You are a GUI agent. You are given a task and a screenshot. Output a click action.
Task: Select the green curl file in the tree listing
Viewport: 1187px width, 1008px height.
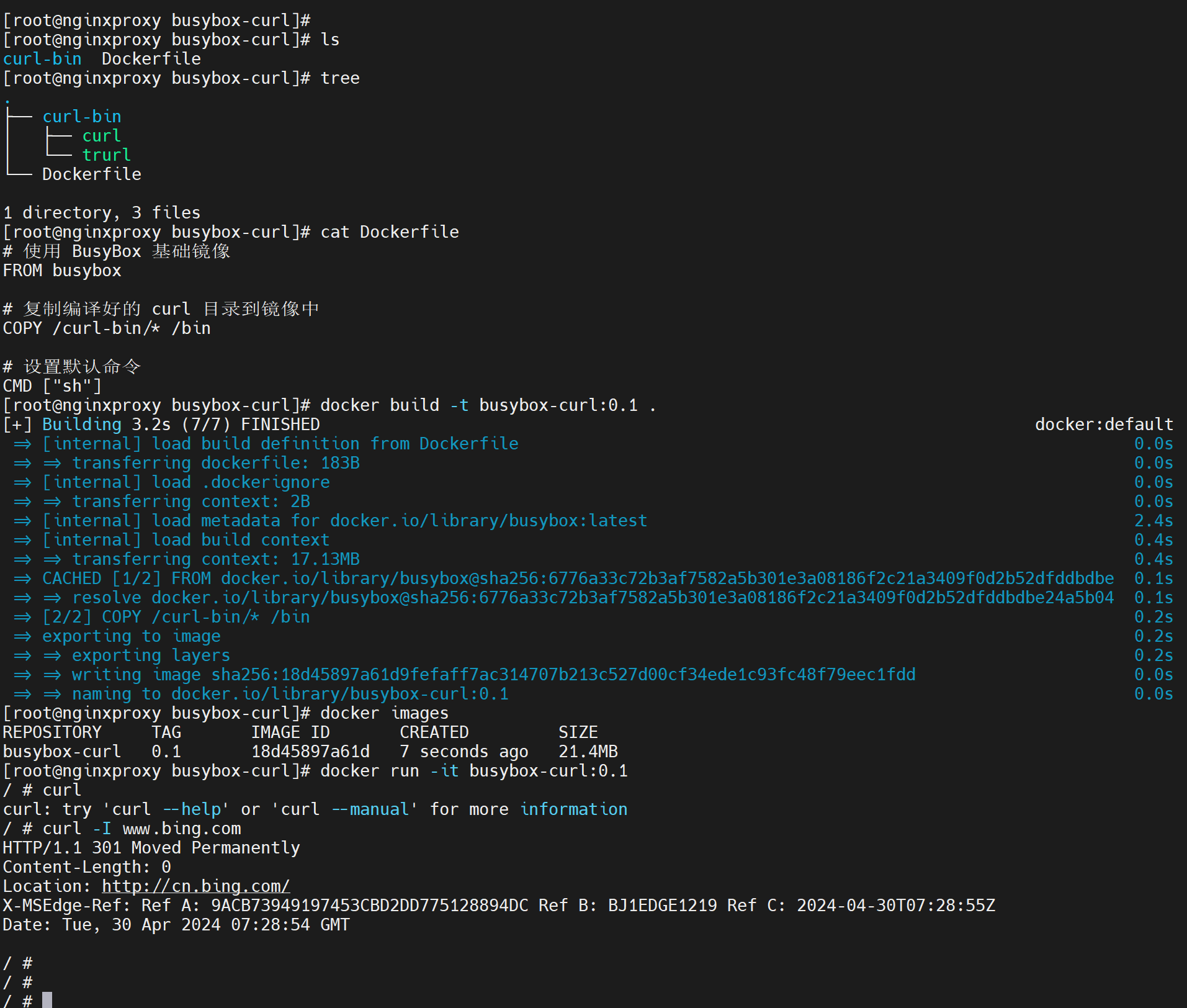(101, 136)
